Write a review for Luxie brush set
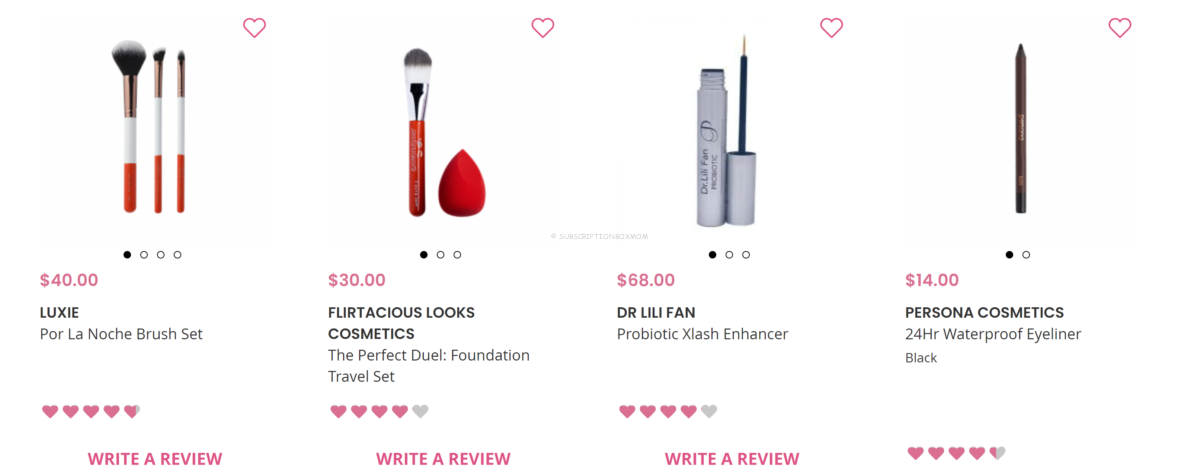The width and height of the screenshot is (1200, 473). pyautogui.click(x=155, y=459)
